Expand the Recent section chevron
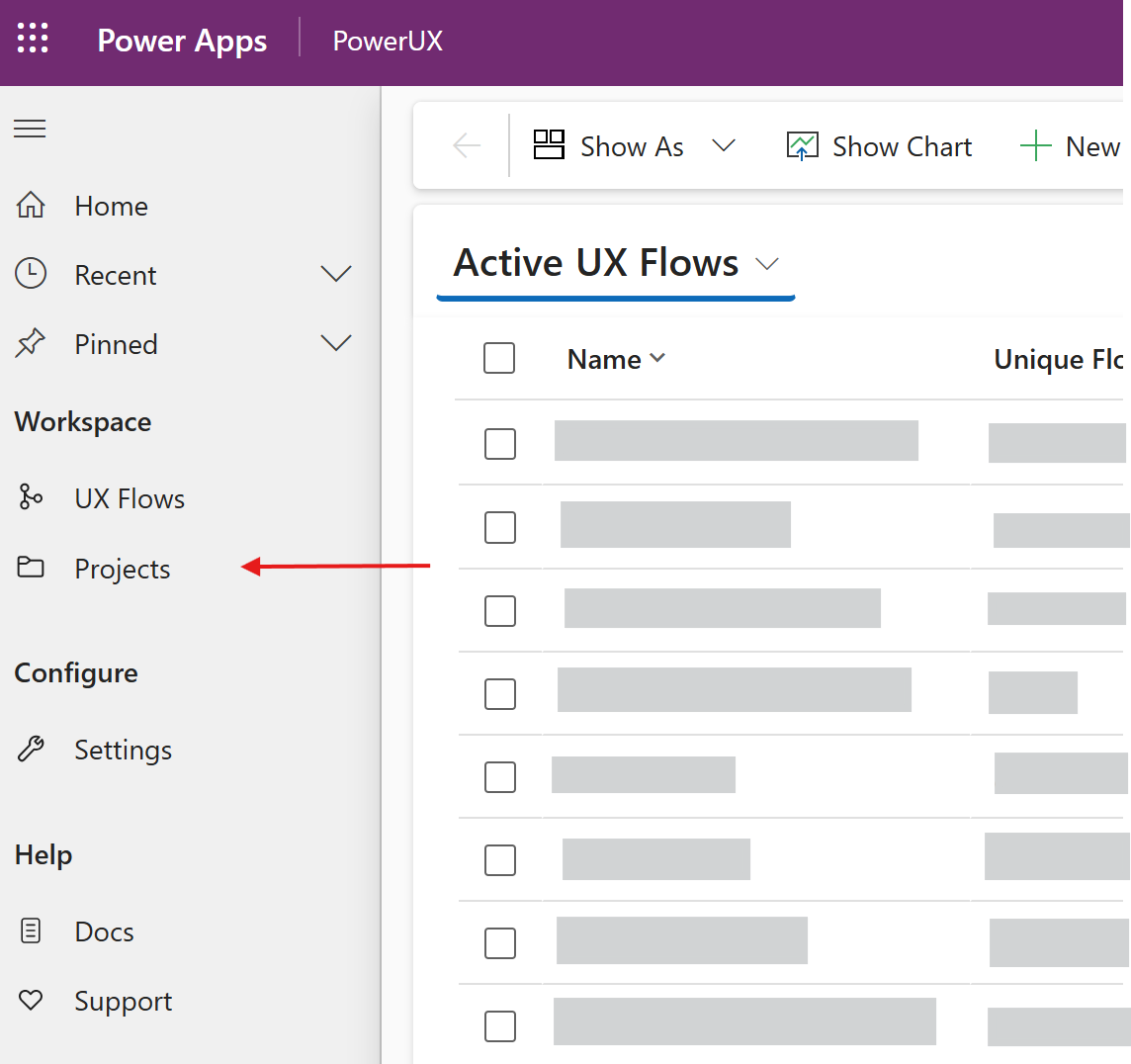The image size is (1131, 1064). click(335, 274)
